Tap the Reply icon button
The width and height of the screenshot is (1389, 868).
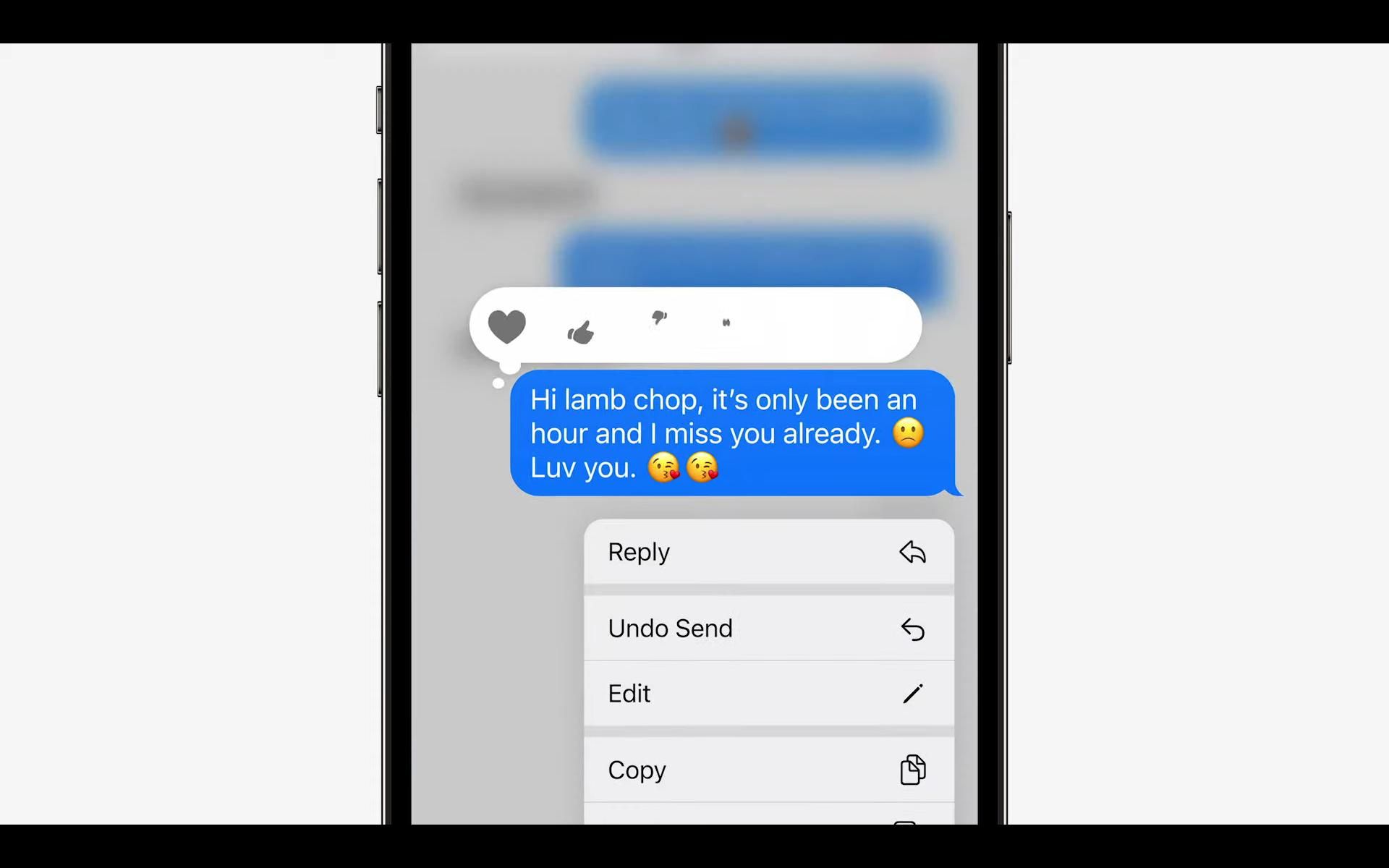pos(911,552)
